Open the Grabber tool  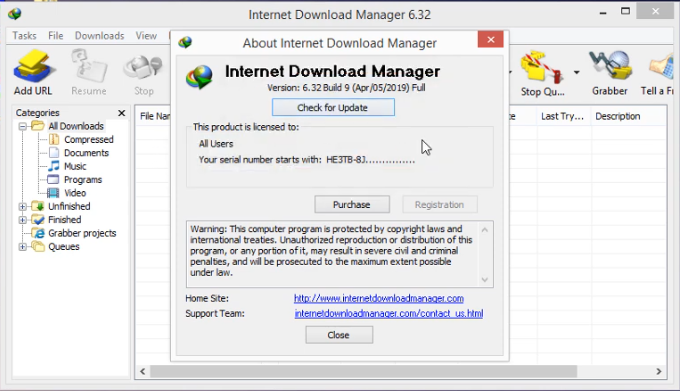(610, 72)
